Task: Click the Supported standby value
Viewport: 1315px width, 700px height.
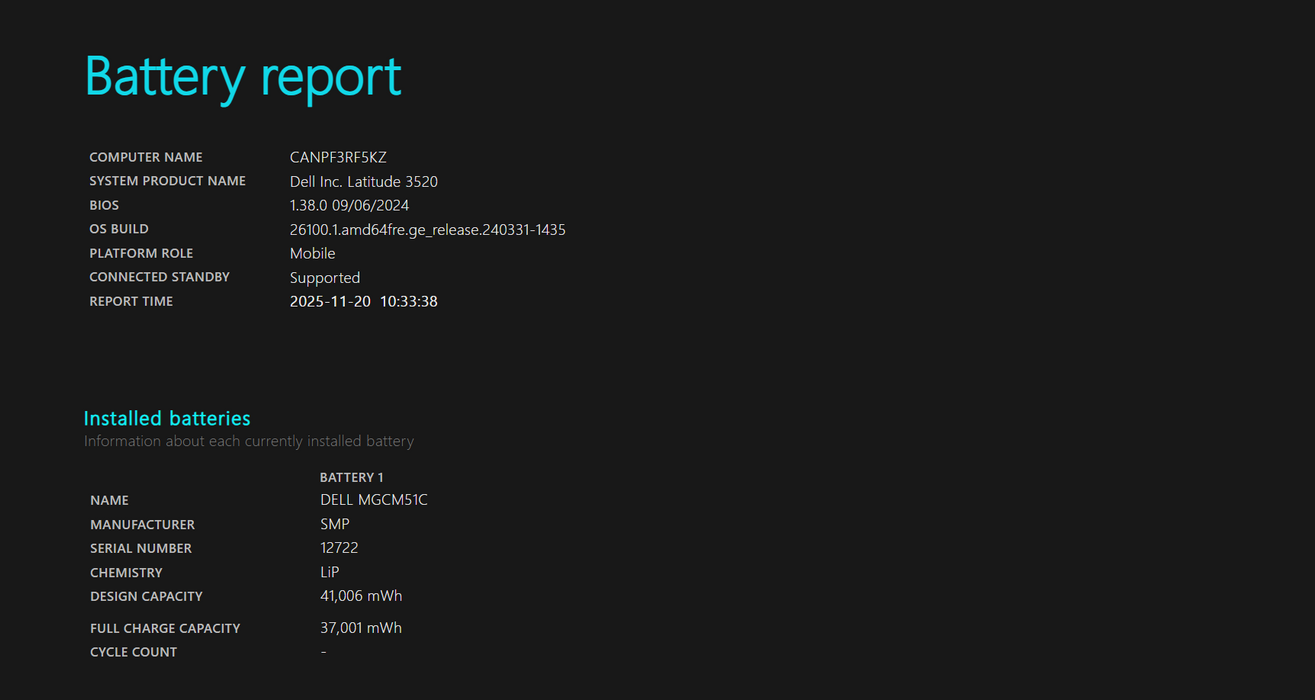Action: pyautogui.click(x=325, y=277)
